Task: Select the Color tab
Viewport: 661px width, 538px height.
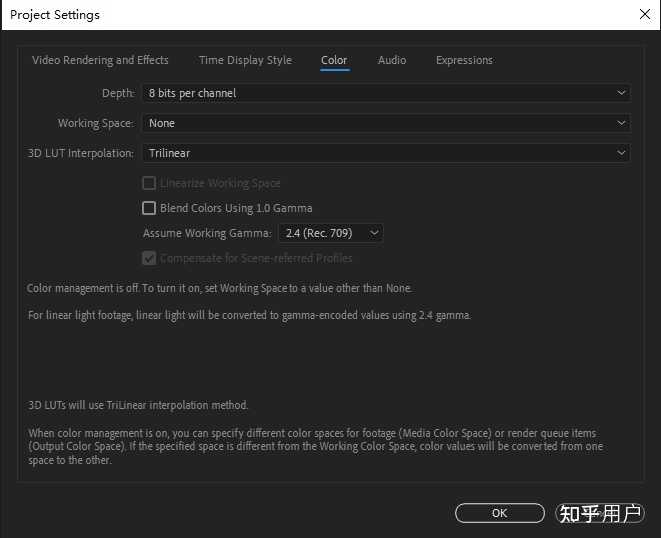Action: click(x=334, y=60)
